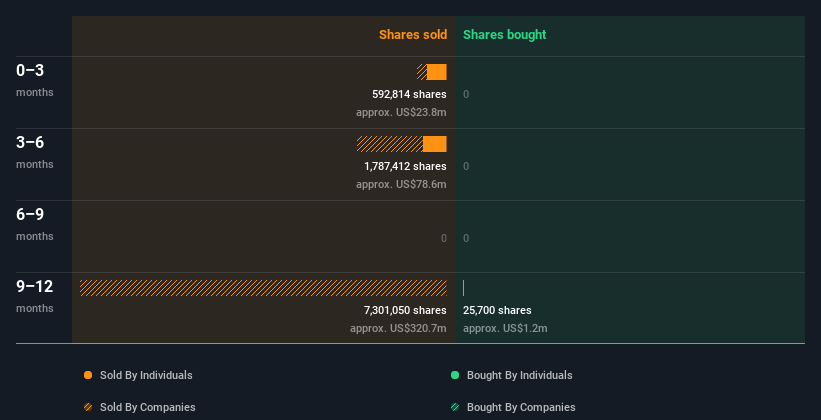Click the 1,787,412 shares label
This screenshot has height=420, width=821.
tap(405, 166)
